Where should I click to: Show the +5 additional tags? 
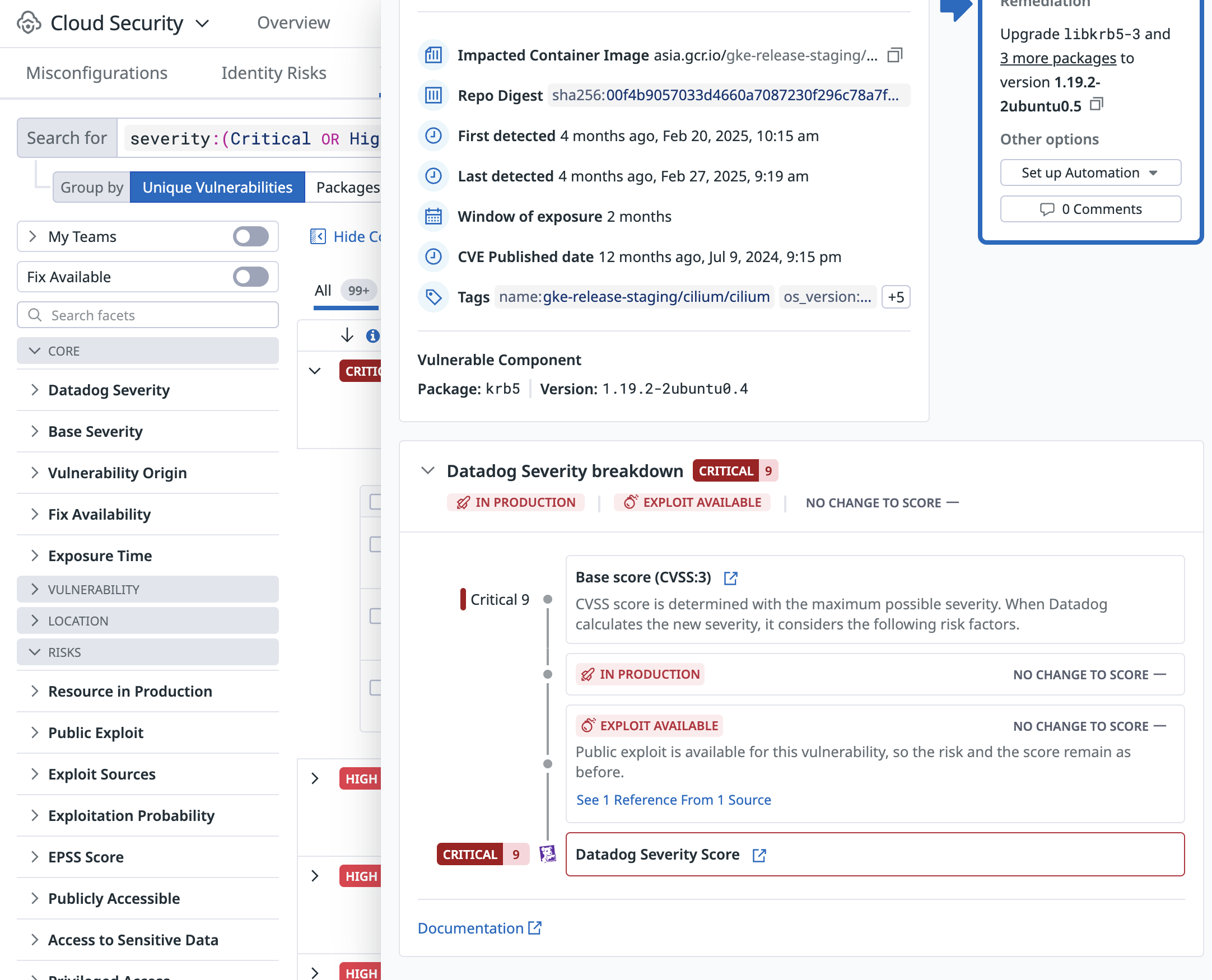(x=896, y=297)
